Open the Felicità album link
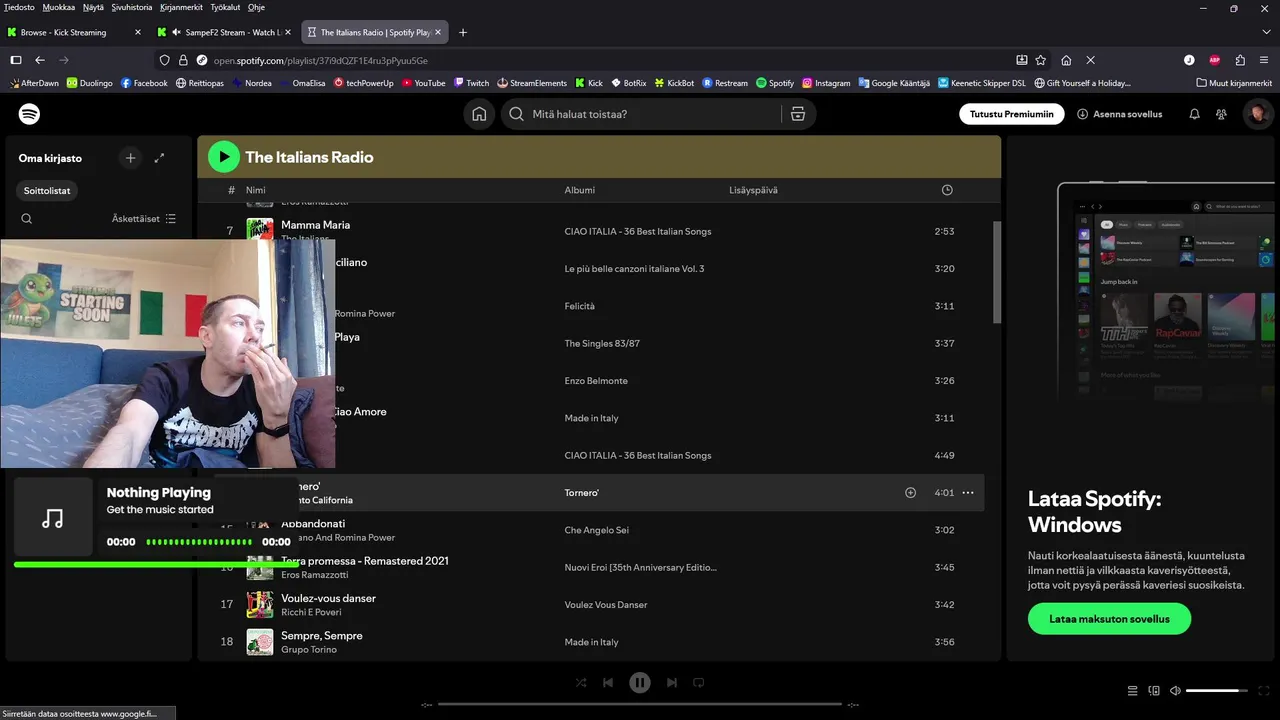Screen dimensions: 1280x720 click(579, 306)
